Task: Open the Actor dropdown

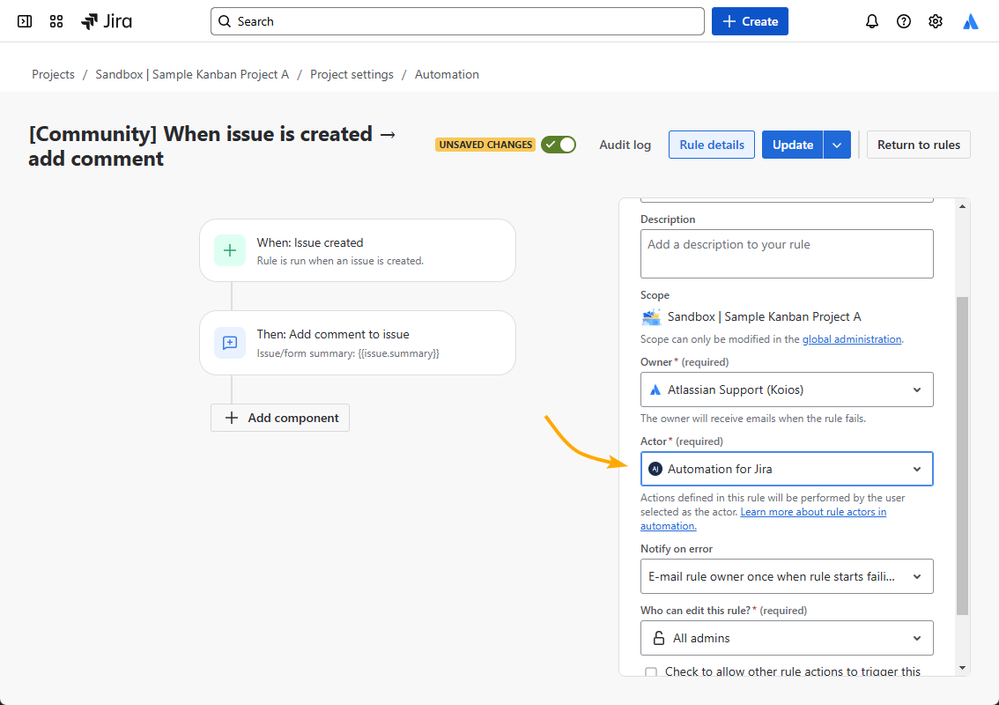Action: 787,469
